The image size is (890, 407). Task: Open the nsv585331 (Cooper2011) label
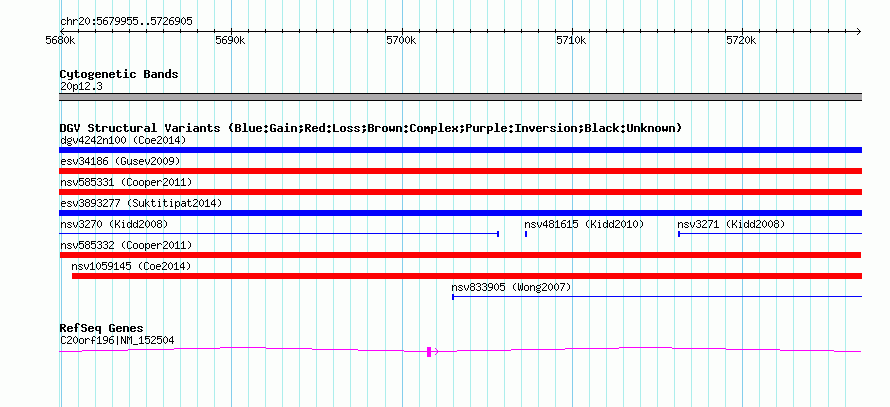point(125,182)
